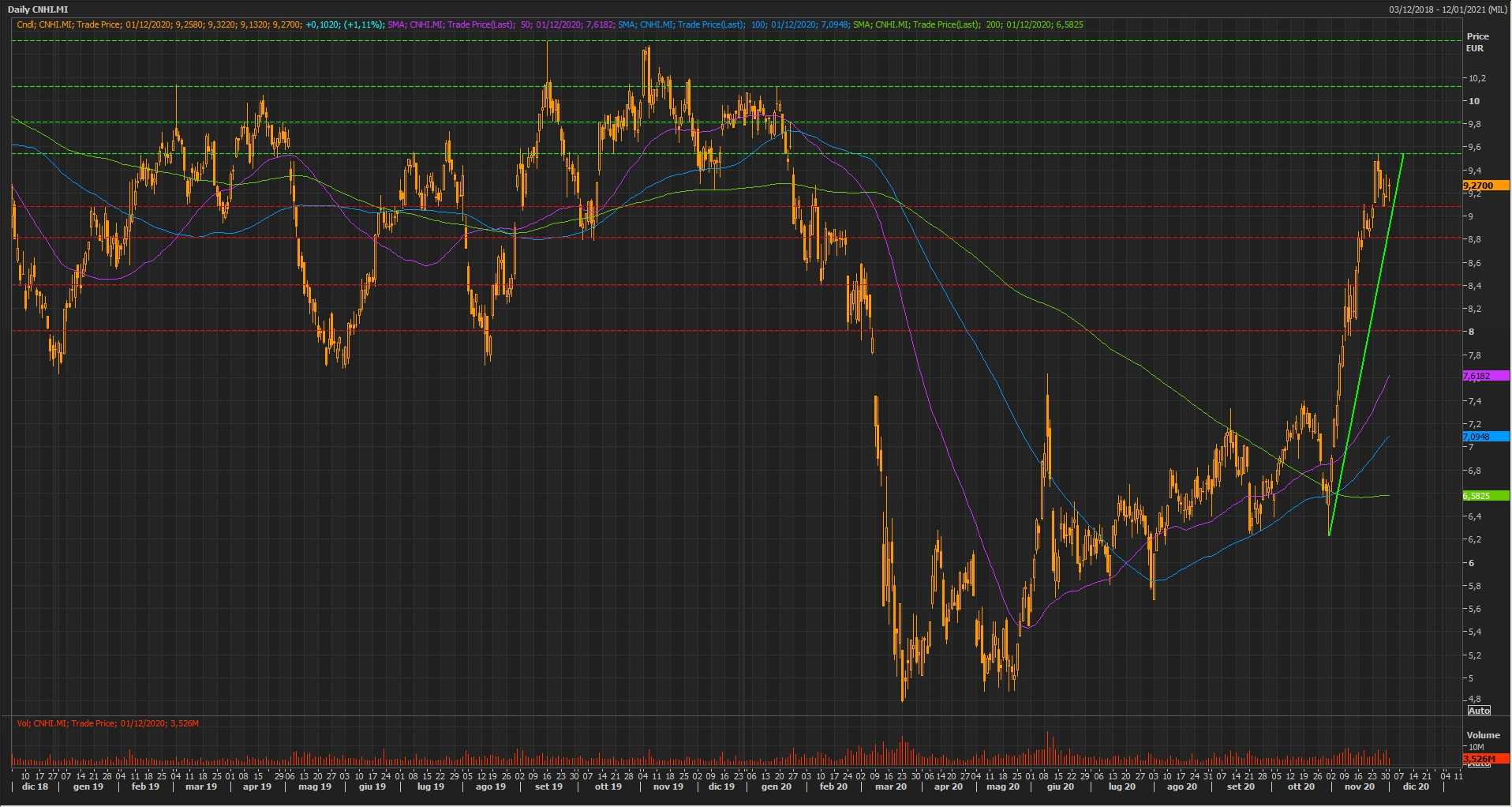1512x807 pixels.
Task: Click the feb 20 month label
Action: 833,787
